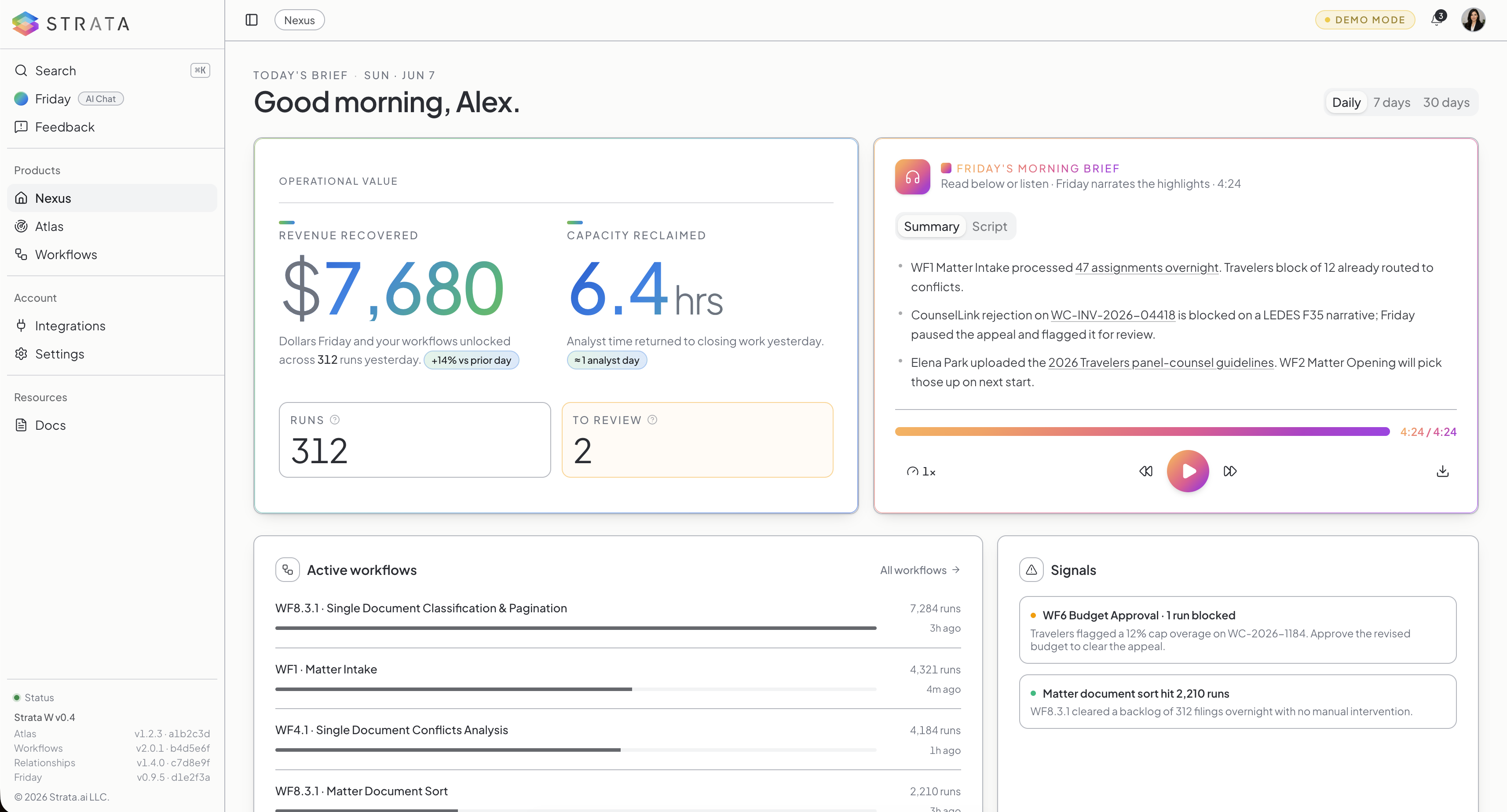Open Matter document sort 2,210 runs signal
1507x812 pixels.
coord(1237,702)
